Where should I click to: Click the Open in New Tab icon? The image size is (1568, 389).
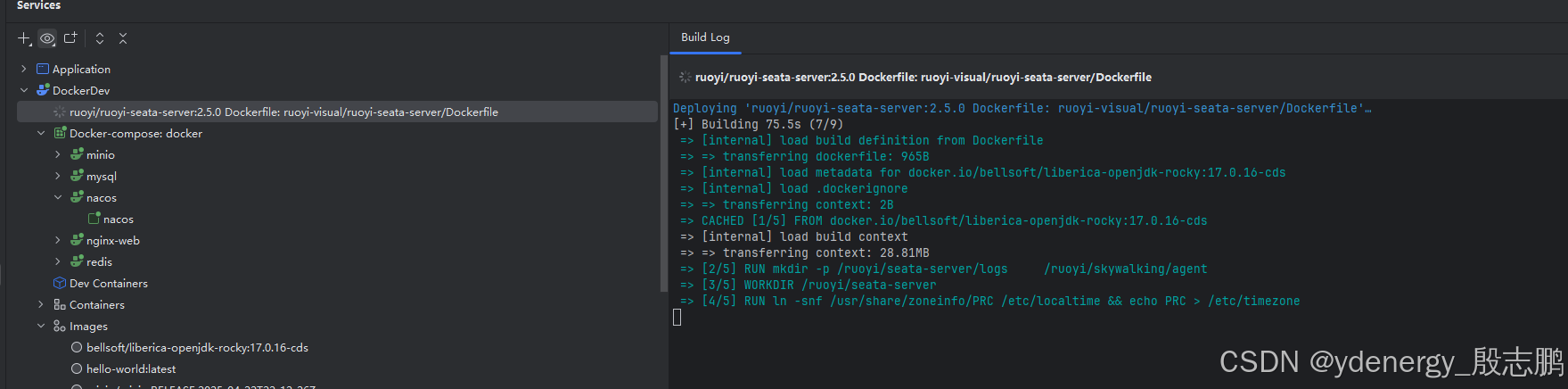click(70, 38)
